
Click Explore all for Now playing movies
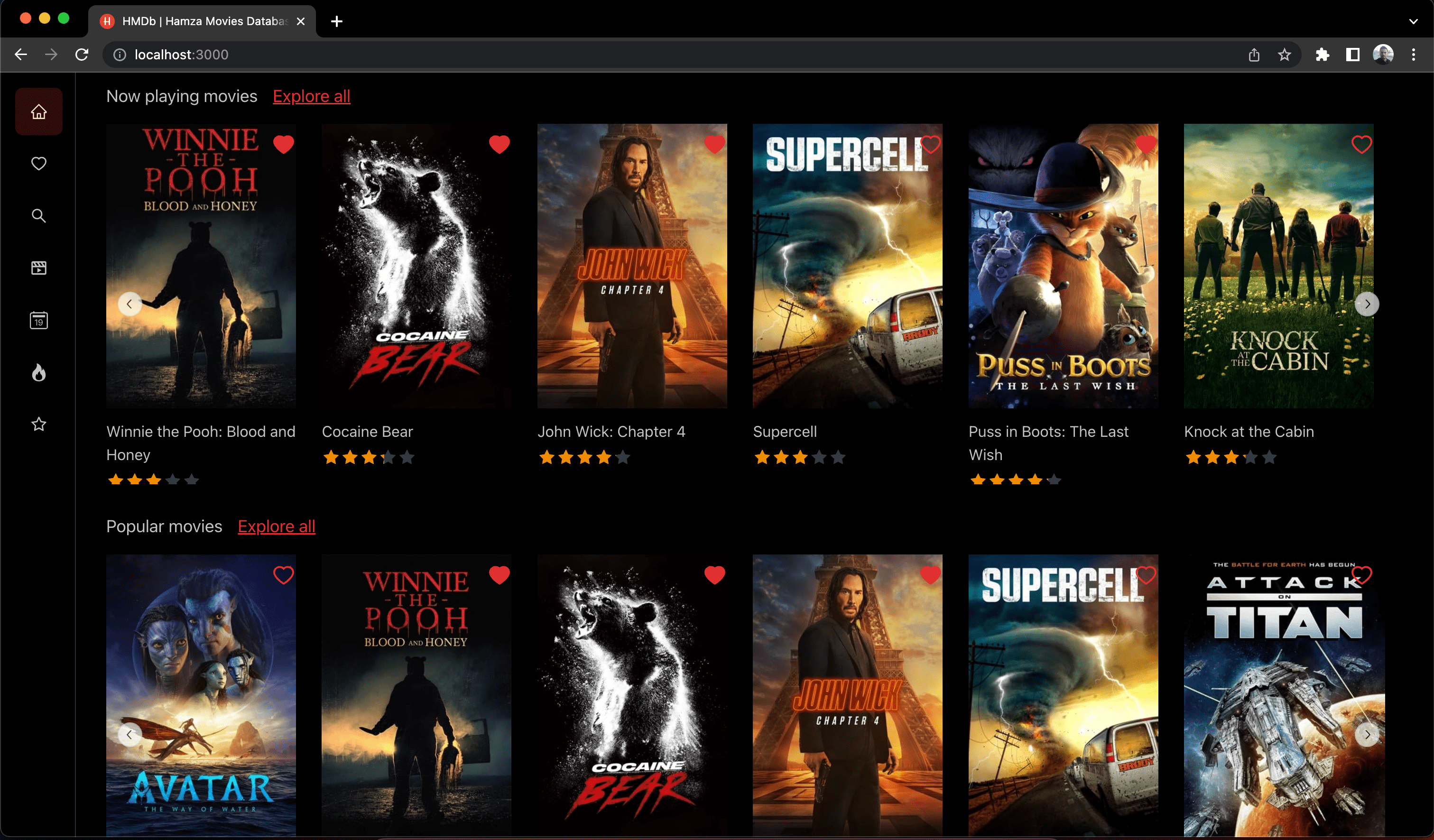click(x=311, y=96)
